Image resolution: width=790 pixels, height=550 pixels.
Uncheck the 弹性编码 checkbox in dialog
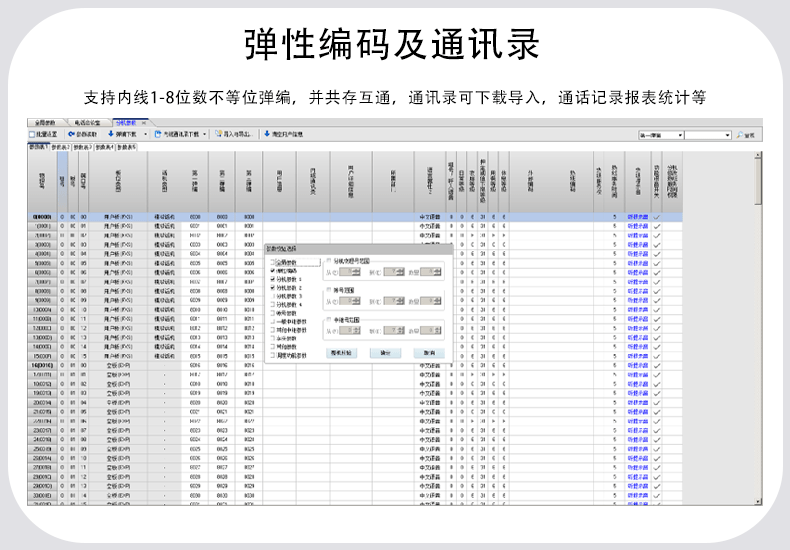tap(273, 271)
